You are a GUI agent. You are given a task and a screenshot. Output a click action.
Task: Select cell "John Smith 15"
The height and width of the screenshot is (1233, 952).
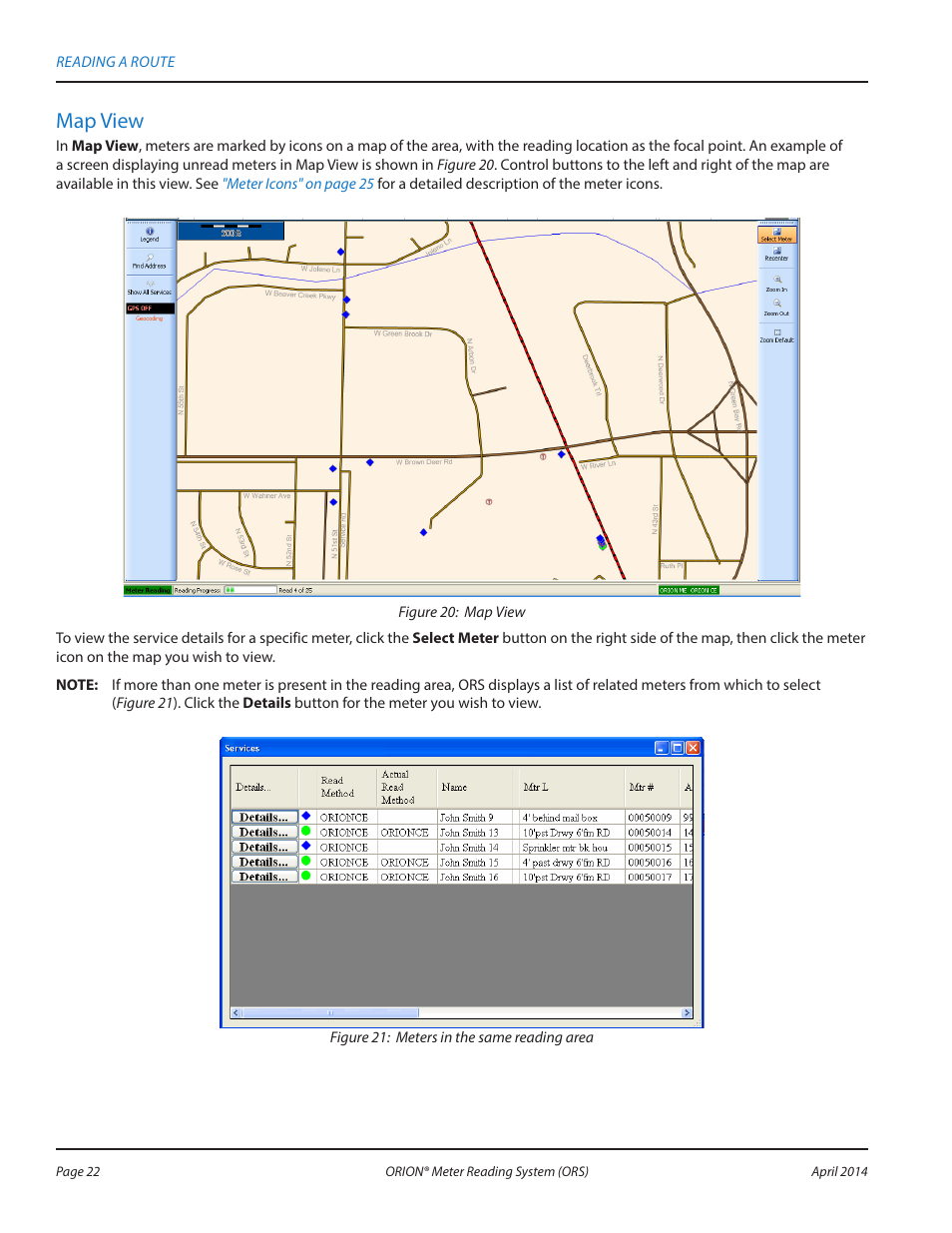(x=477, y=863)
